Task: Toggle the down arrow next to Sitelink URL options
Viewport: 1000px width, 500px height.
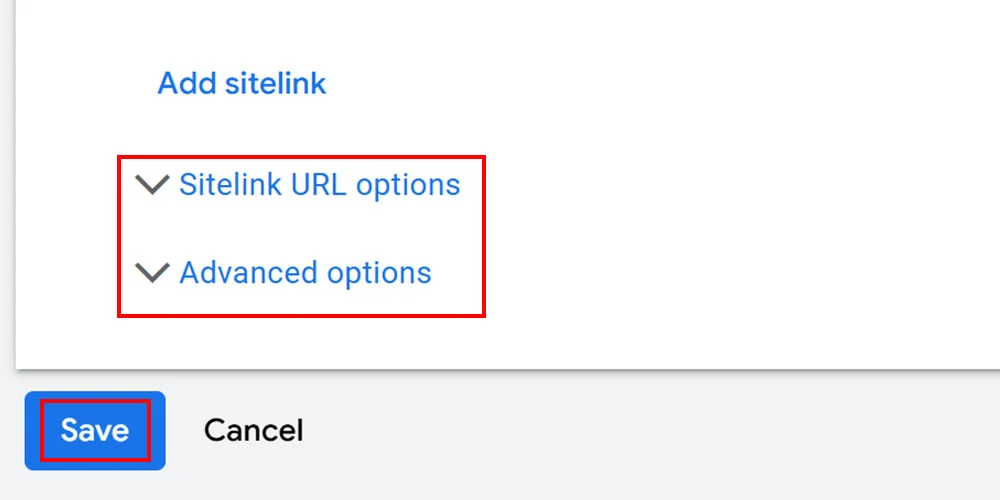Action: (152, 185)
